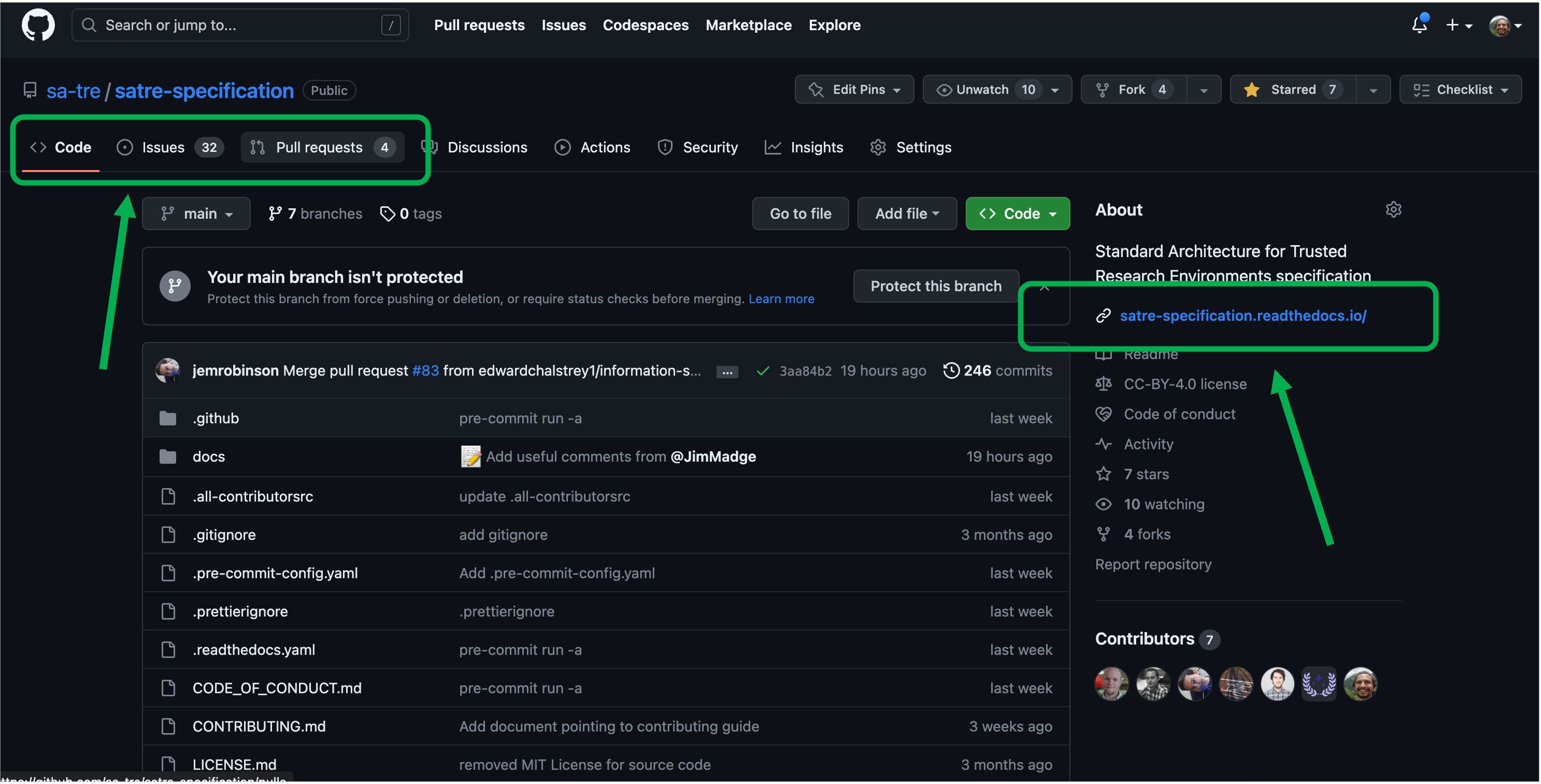1541x784 pixels.
Task: Open the satre-specification.readthedocs.io link
Action: pos(1243,315)
